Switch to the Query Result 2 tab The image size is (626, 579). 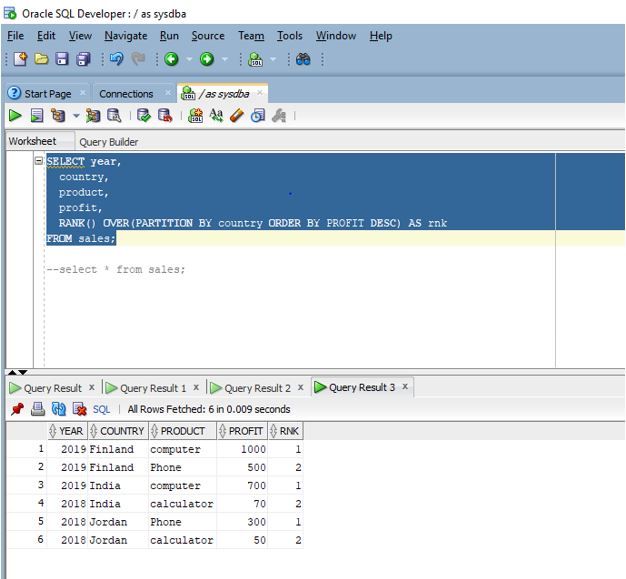(257, 388)
